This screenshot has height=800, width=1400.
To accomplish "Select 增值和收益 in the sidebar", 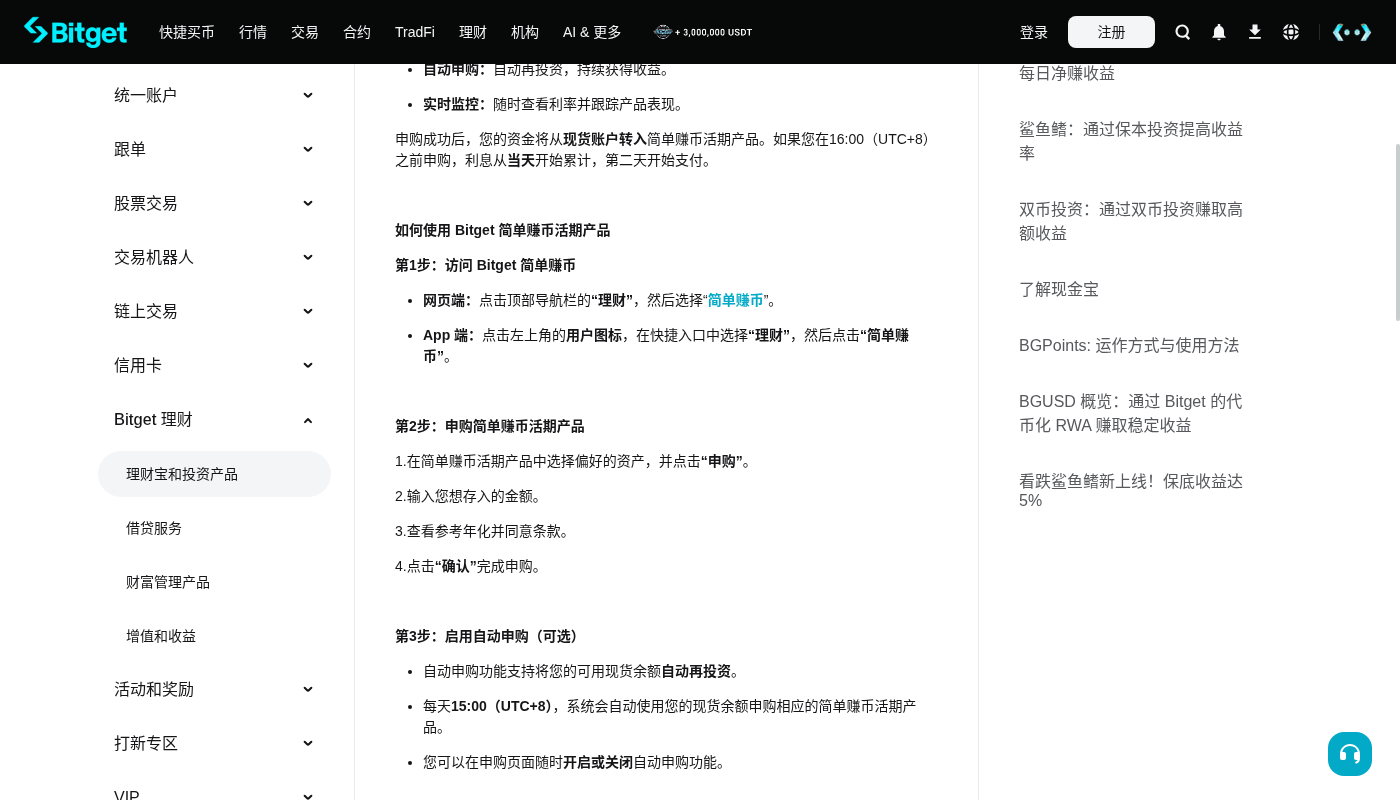I will pyautogui.click(x=161, y=636).
